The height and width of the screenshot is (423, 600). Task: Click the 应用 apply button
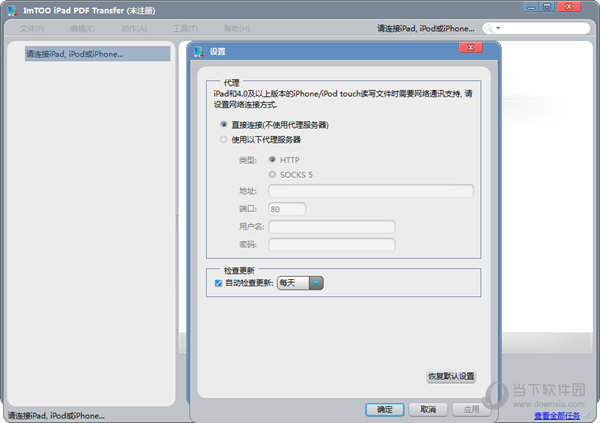tap(471, 409)
